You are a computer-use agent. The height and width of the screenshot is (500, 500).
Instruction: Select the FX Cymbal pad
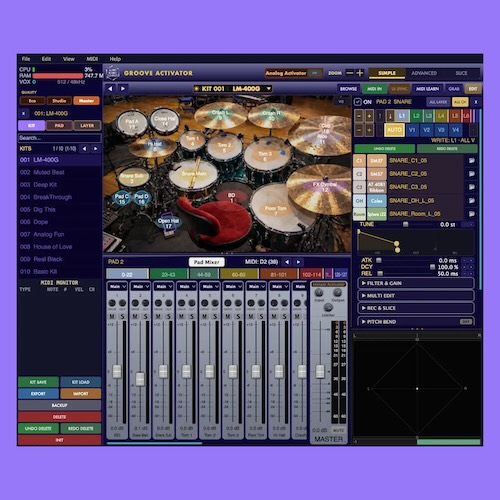pos(324,187)
